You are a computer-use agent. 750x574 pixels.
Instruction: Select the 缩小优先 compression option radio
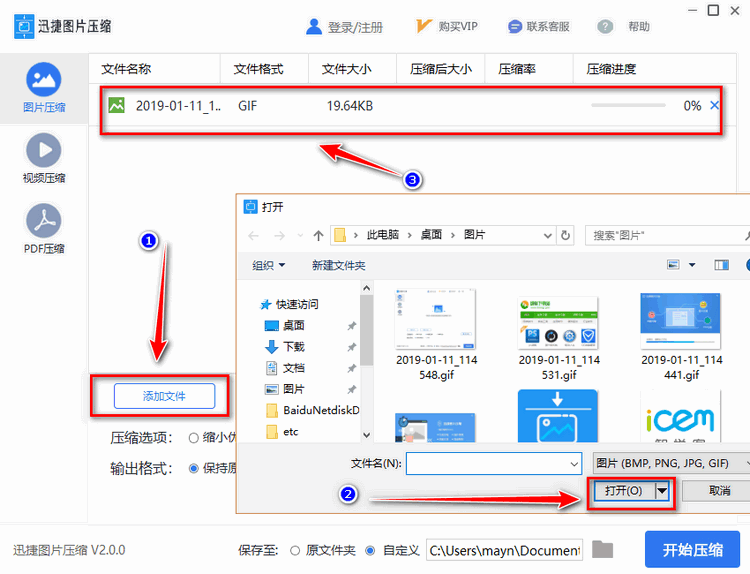[x=194, y=438]
